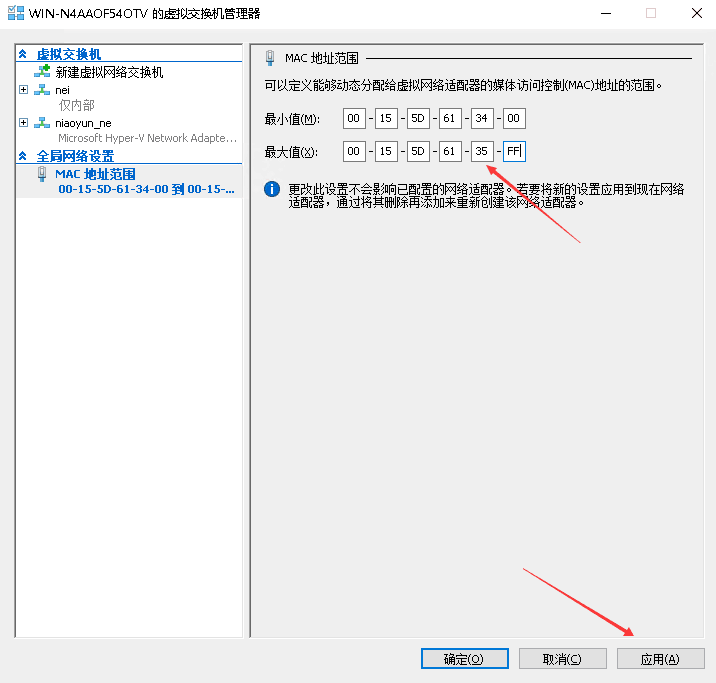
Task: Click the minimum value fifth octet field 34
Action: pos(482,118)
